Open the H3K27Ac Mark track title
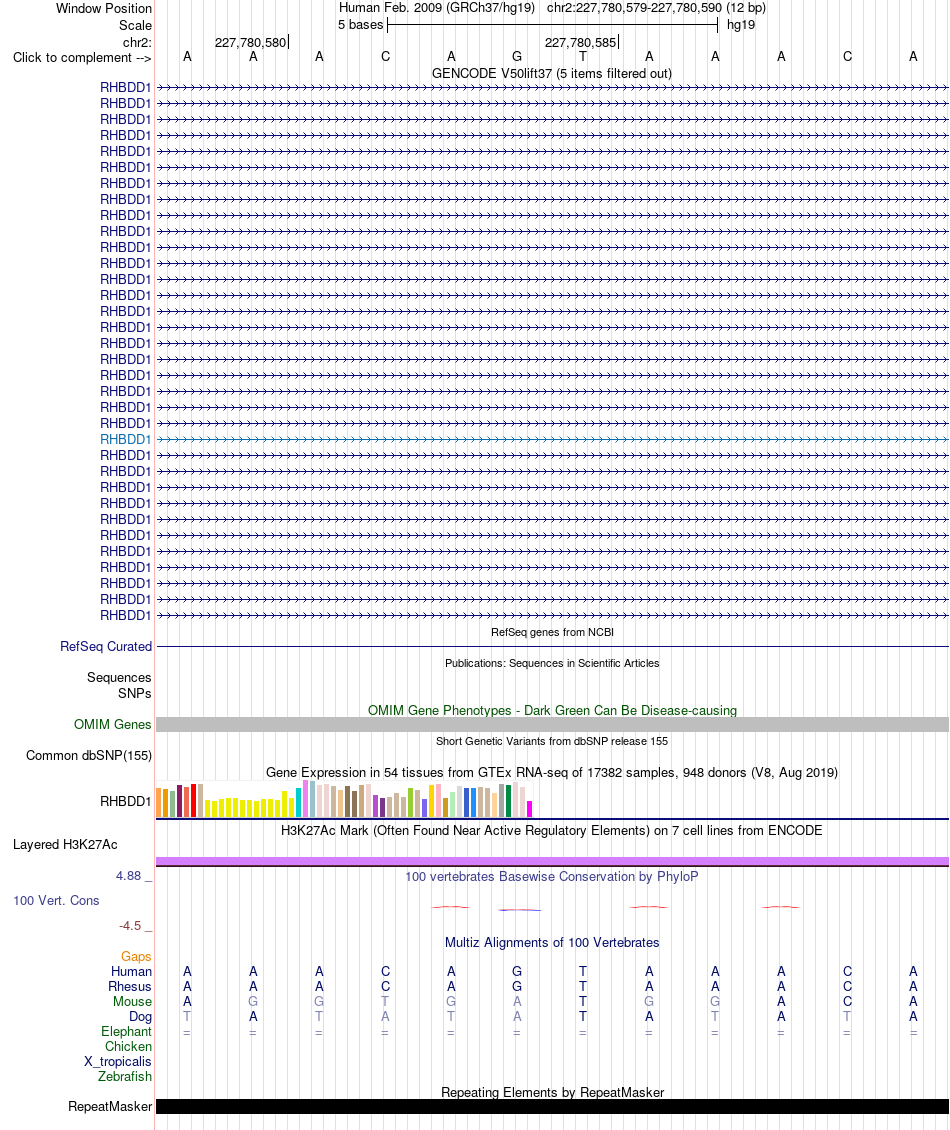The image size is (950, 1130). click(x=551, y=830)
